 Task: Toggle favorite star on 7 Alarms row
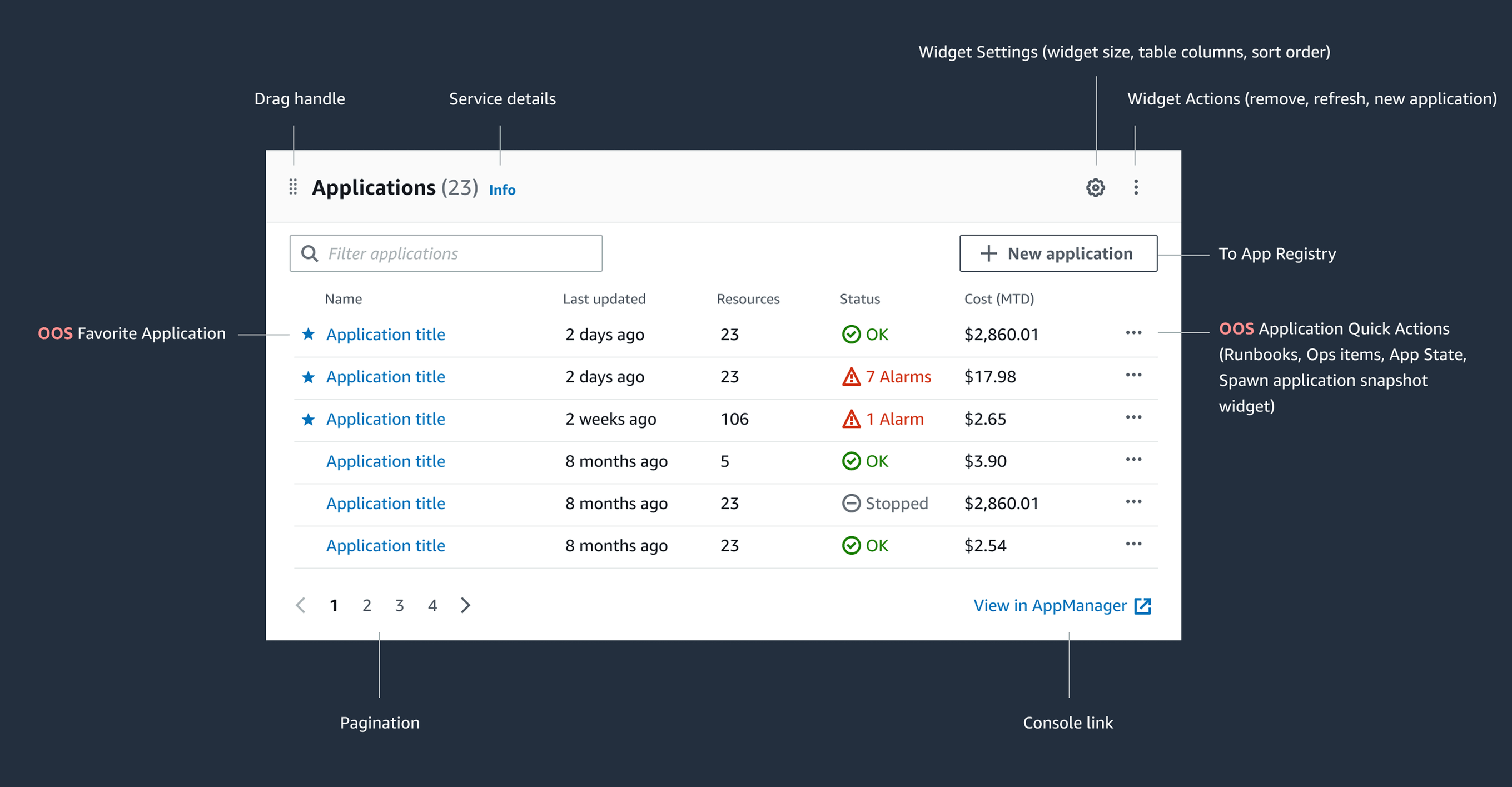[308, 377]
